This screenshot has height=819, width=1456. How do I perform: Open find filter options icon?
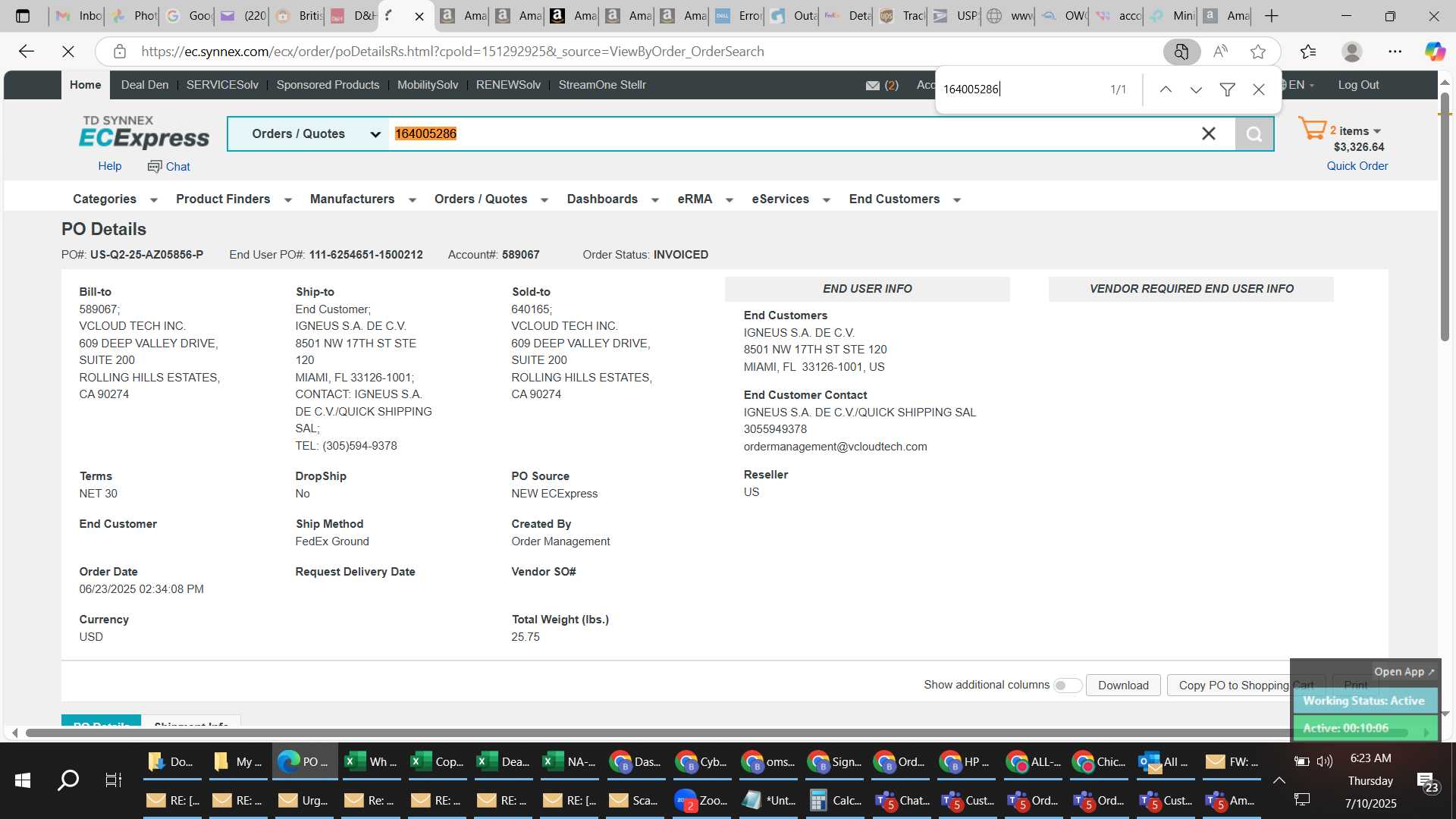pyautogui.click(x=1227, y=89)
